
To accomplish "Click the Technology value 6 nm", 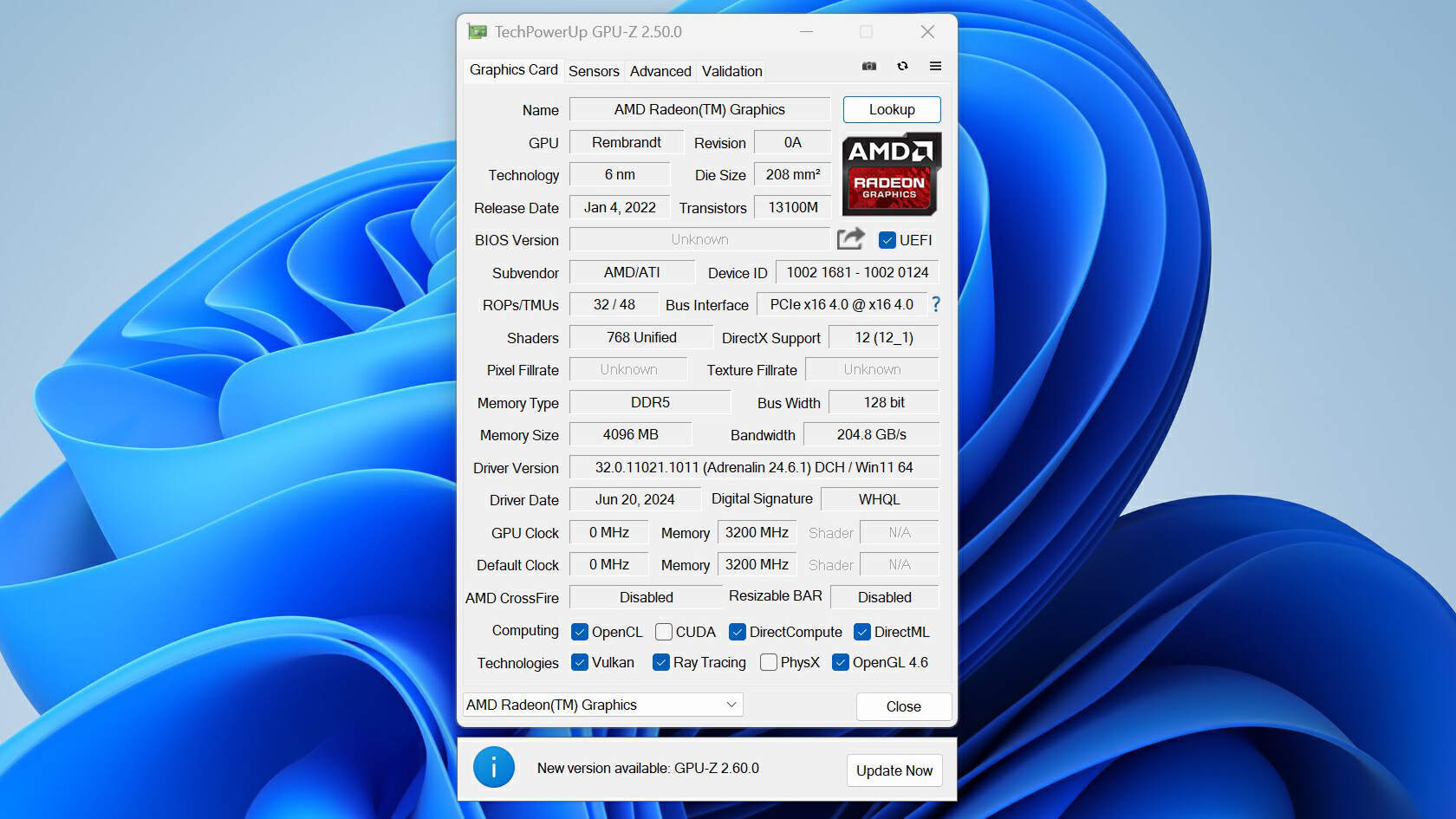I will pos(620,174).
